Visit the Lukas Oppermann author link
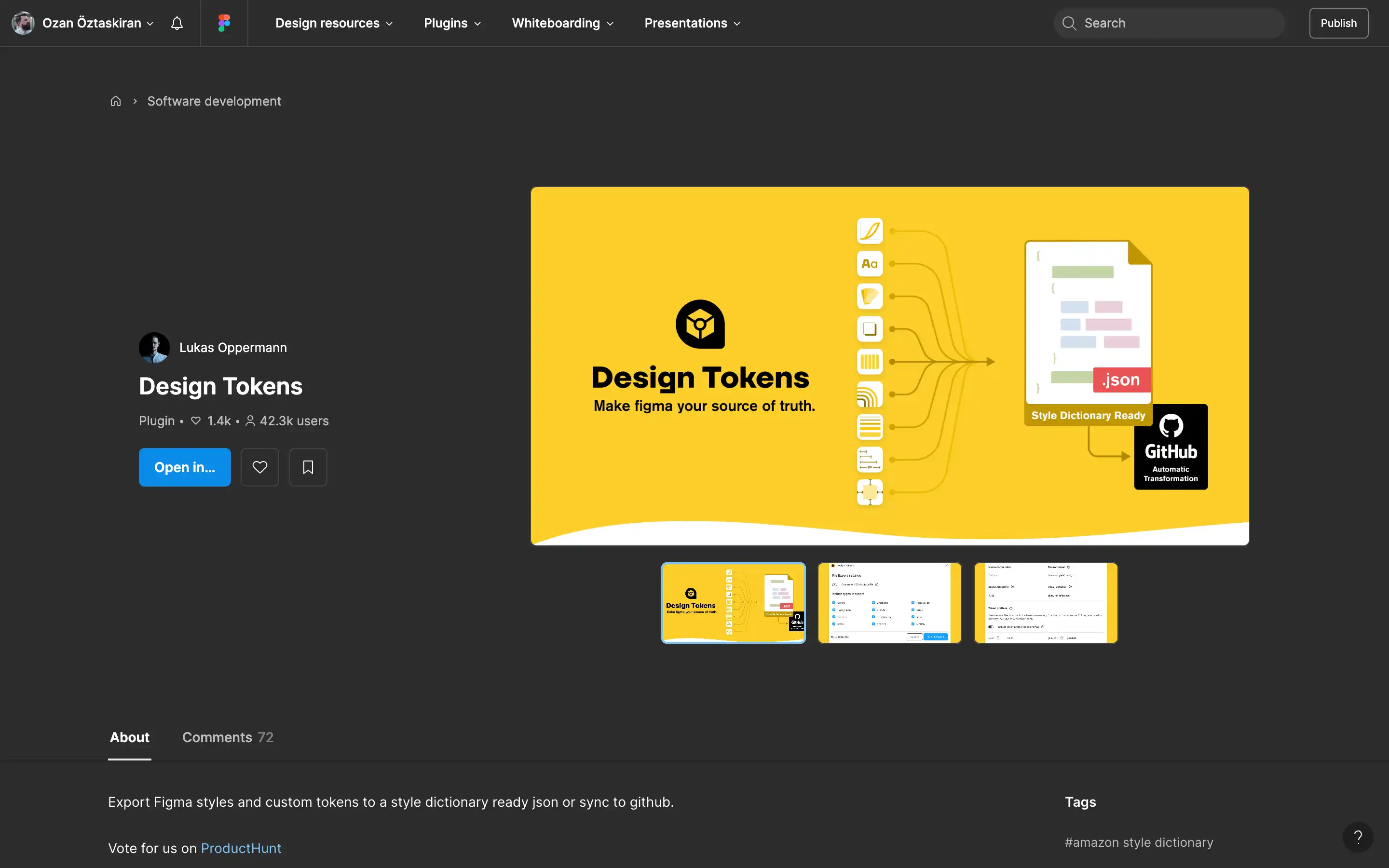1389x868 pixels. (x=233, y=347)
